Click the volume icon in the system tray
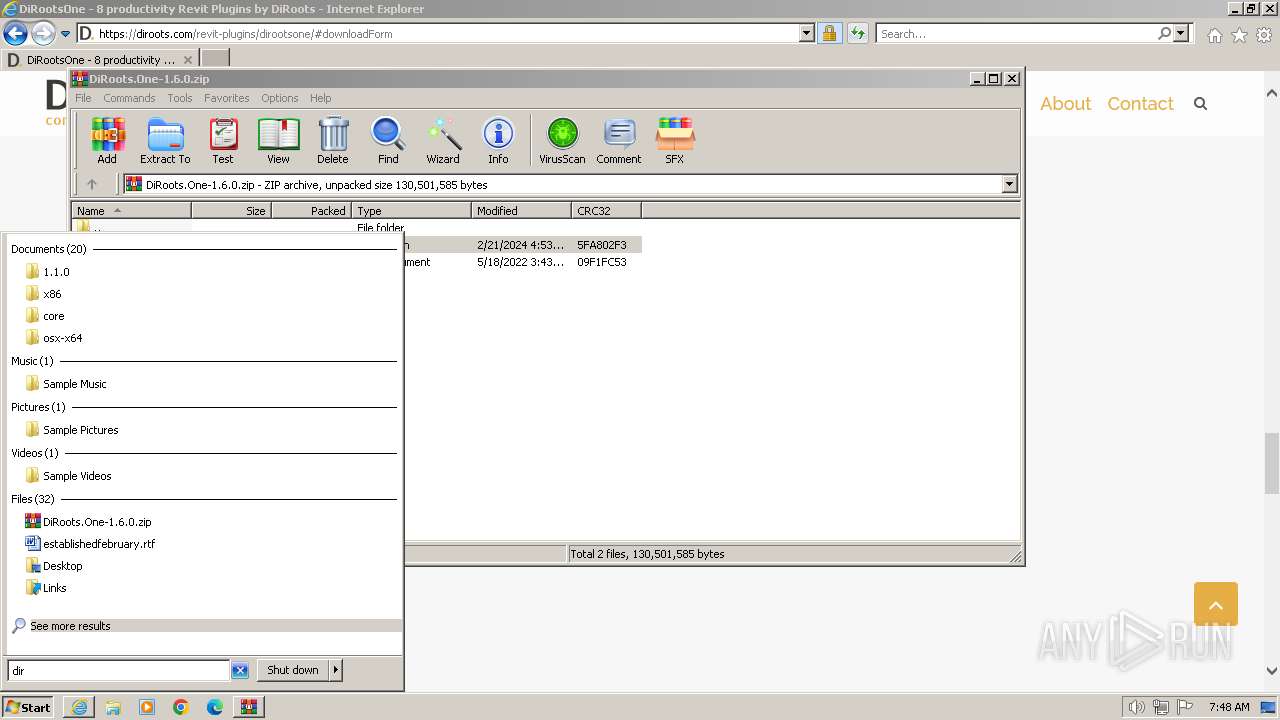Viewport: 1280px width, 720px height. point(1137,707)
